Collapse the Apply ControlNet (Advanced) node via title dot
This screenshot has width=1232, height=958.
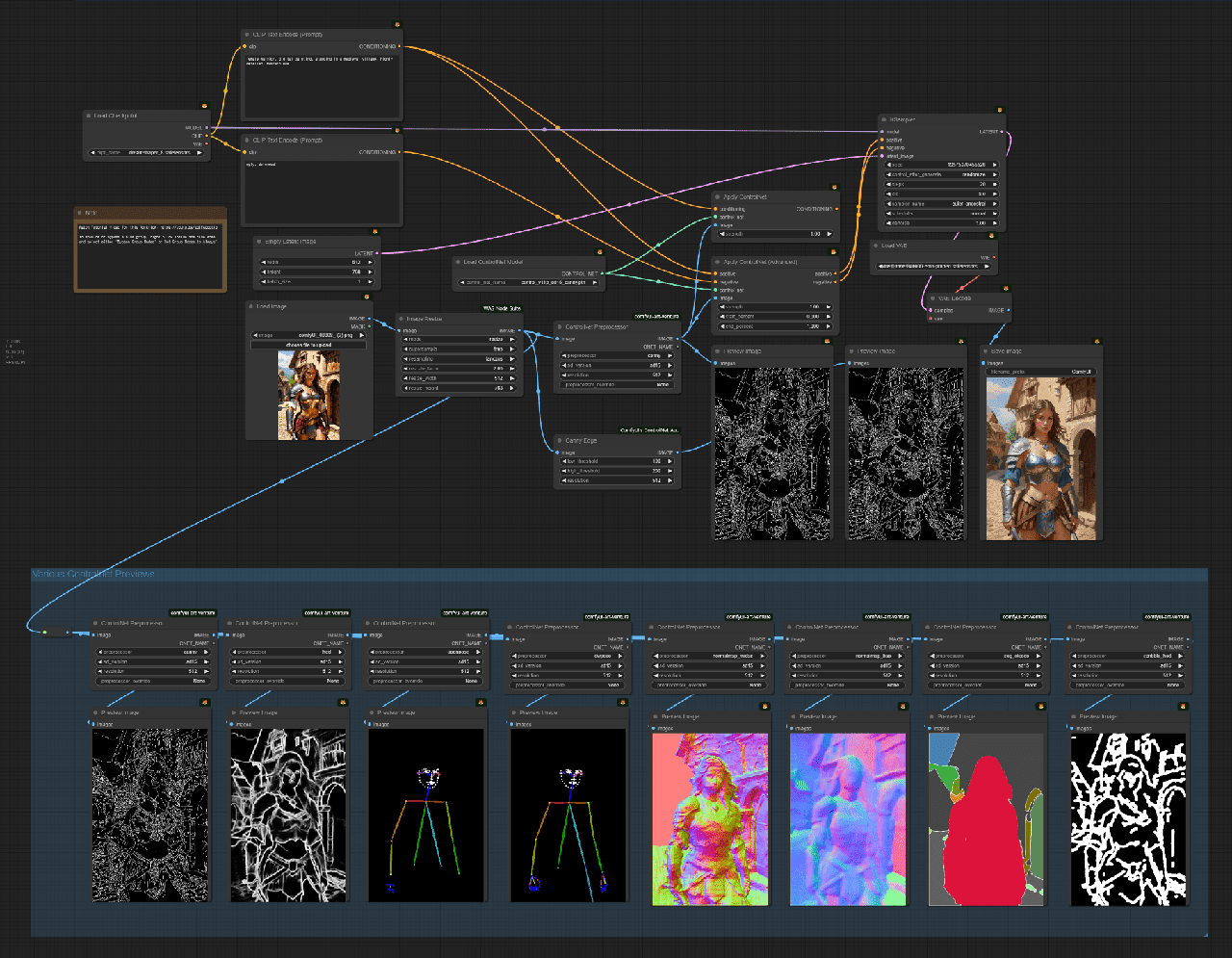pos(718,262)
